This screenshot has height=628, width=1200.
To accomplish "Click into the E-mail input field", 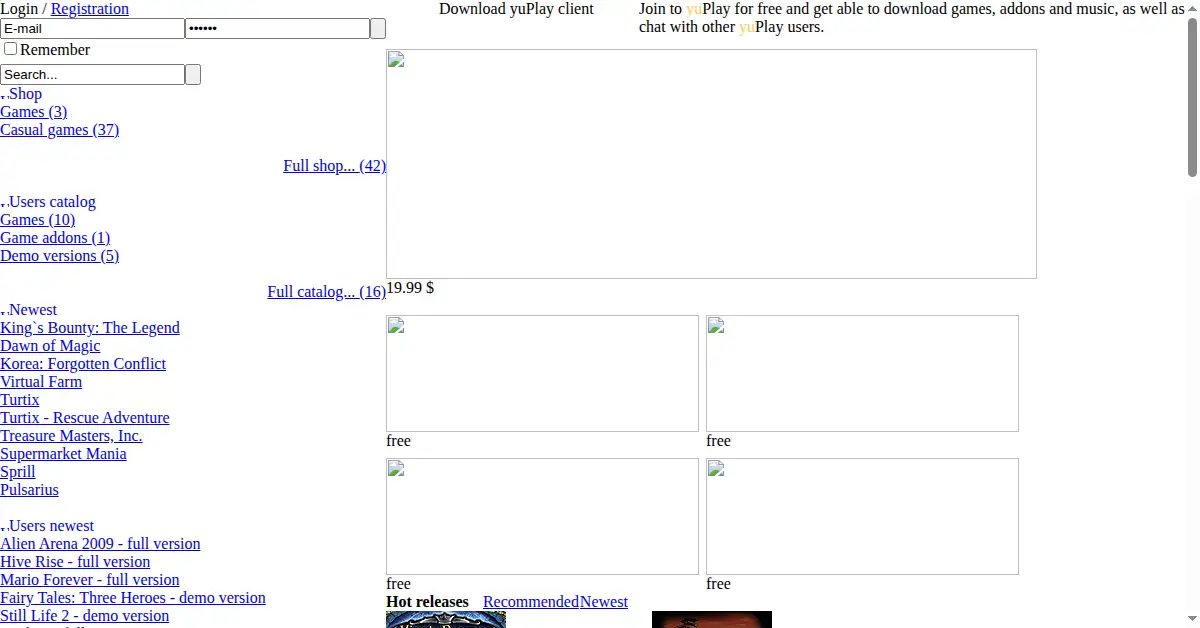I will tap(92, 29).
